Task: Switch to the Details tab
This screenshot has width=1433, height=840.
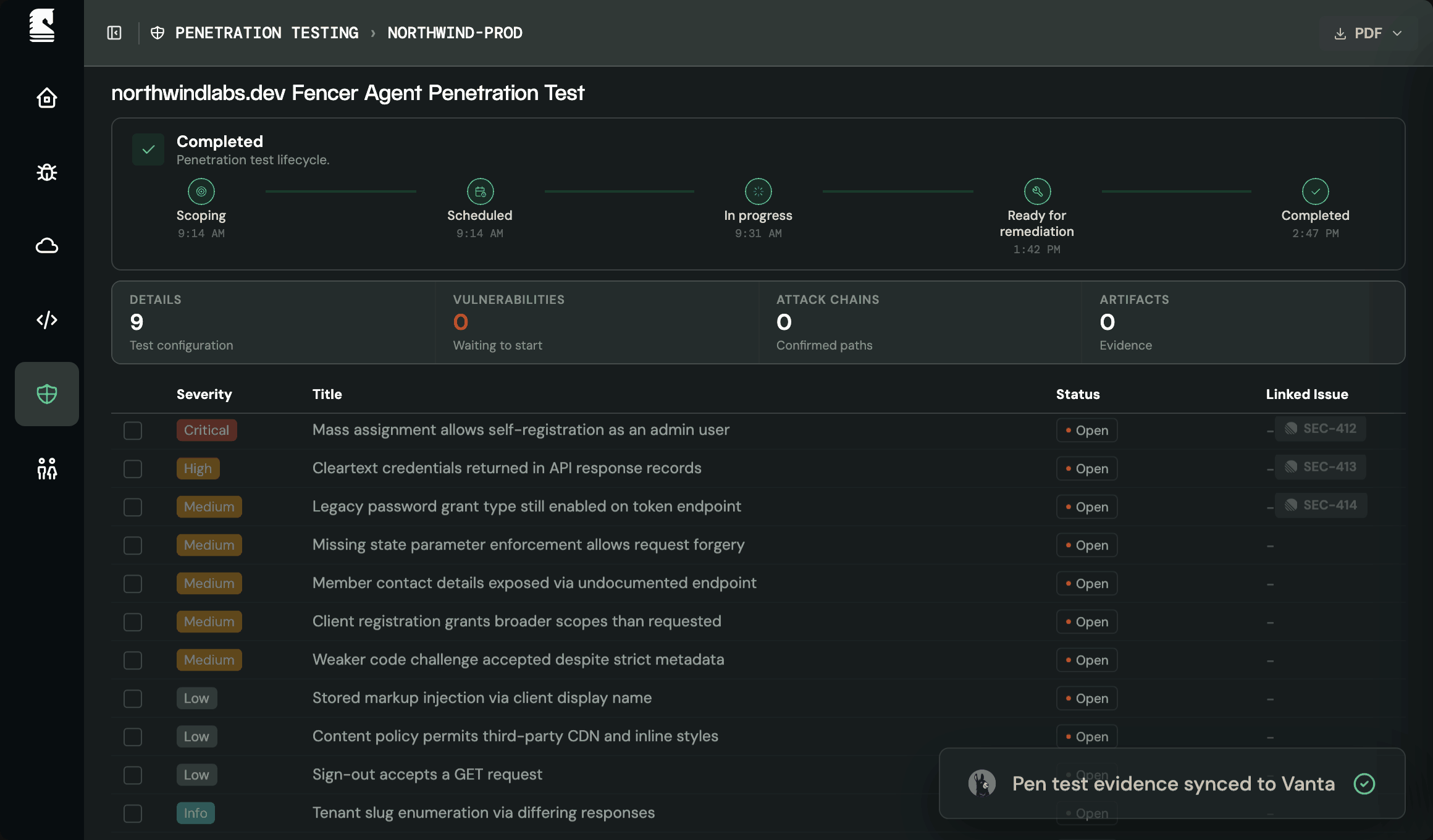Action: [x=274, y=322]
